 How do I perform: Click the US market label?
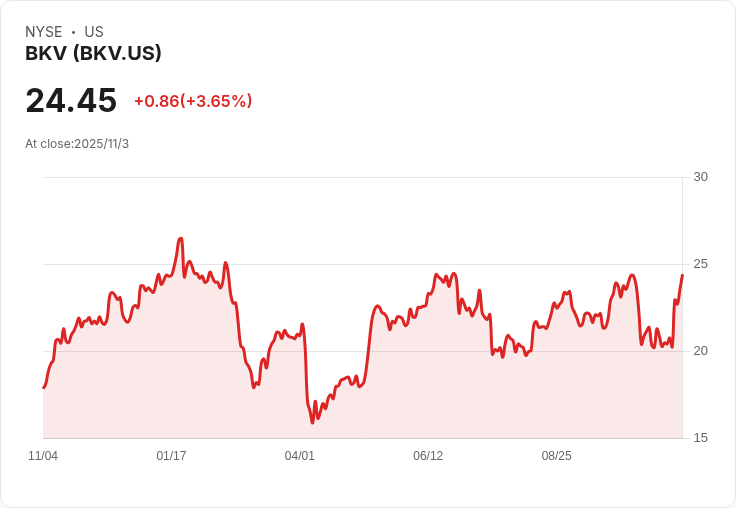tap(94, 32)
